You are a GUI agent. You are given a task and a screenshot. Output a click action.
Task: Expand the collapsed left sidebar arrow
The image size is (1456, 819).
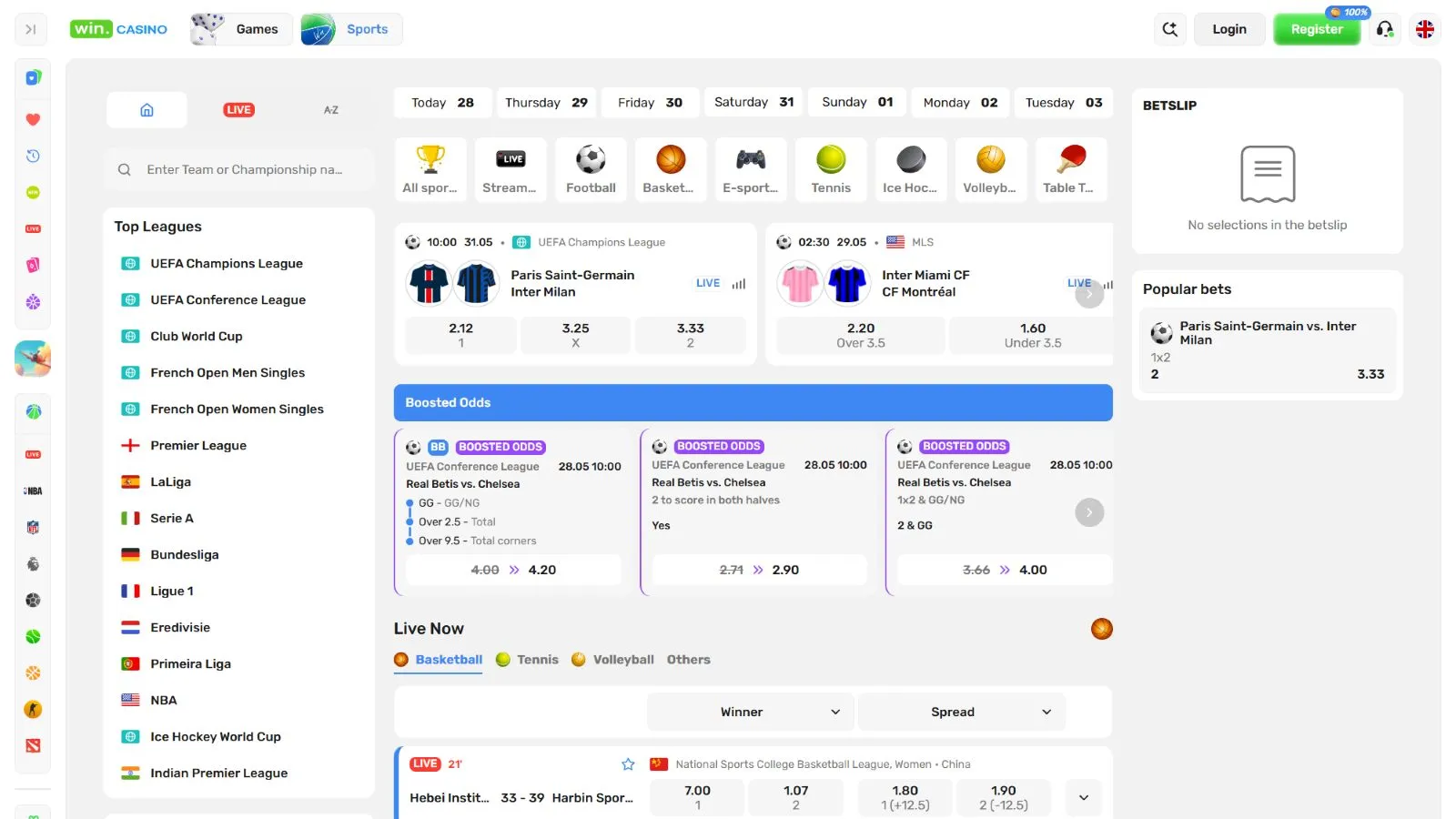(x=31, y=29)
